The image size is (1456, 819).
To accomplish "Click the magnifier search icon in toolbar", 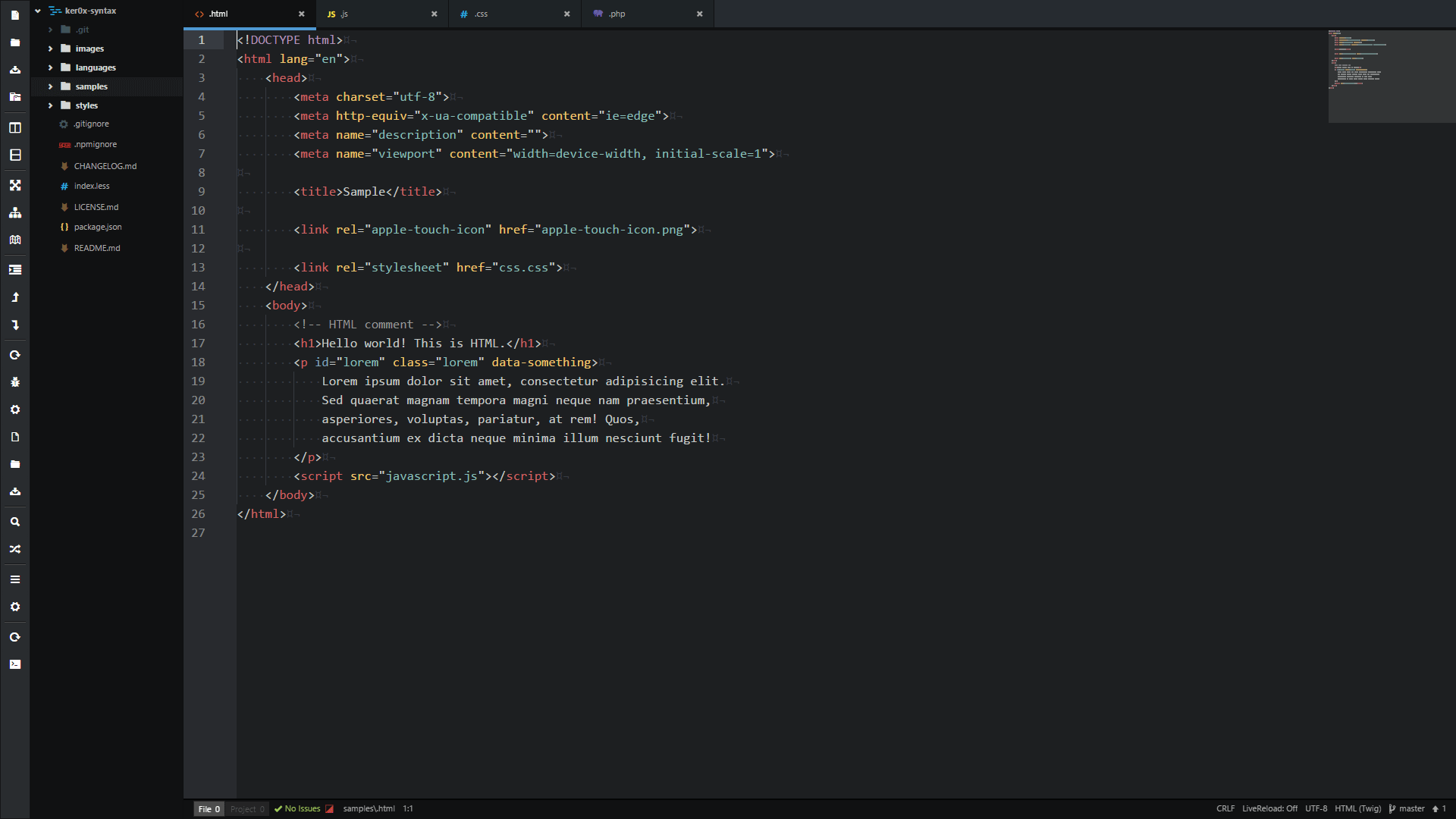I will pos(14,522).
